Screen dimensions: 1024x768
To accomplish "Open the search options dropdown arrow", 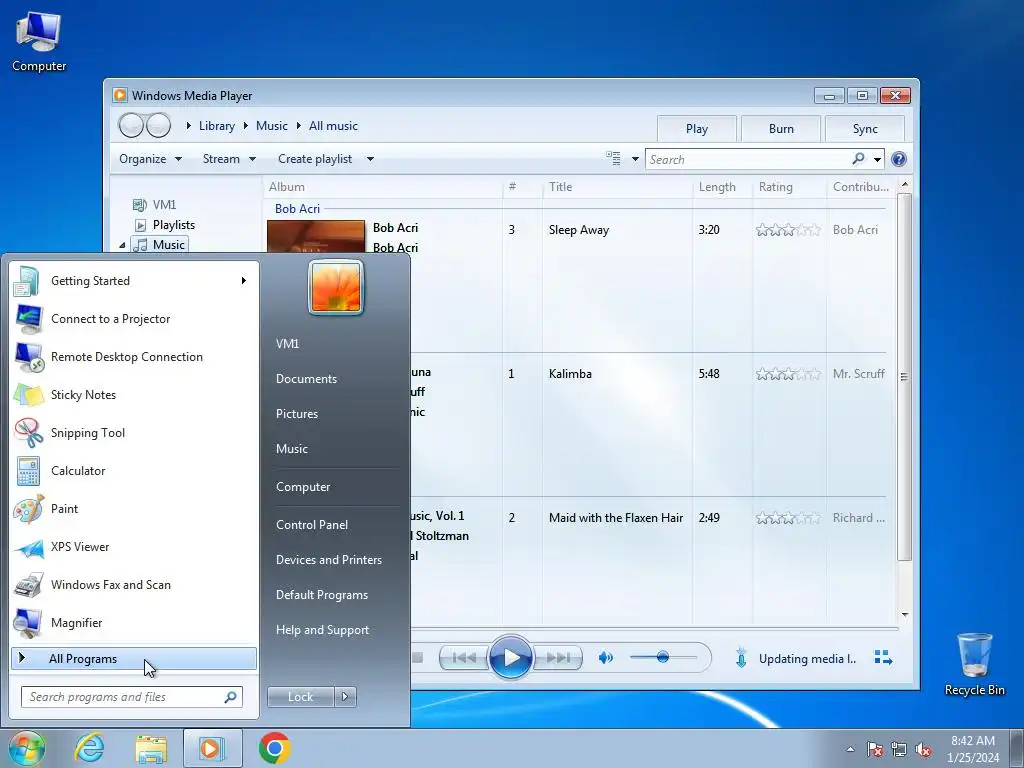I will click(x=877, y=159).
